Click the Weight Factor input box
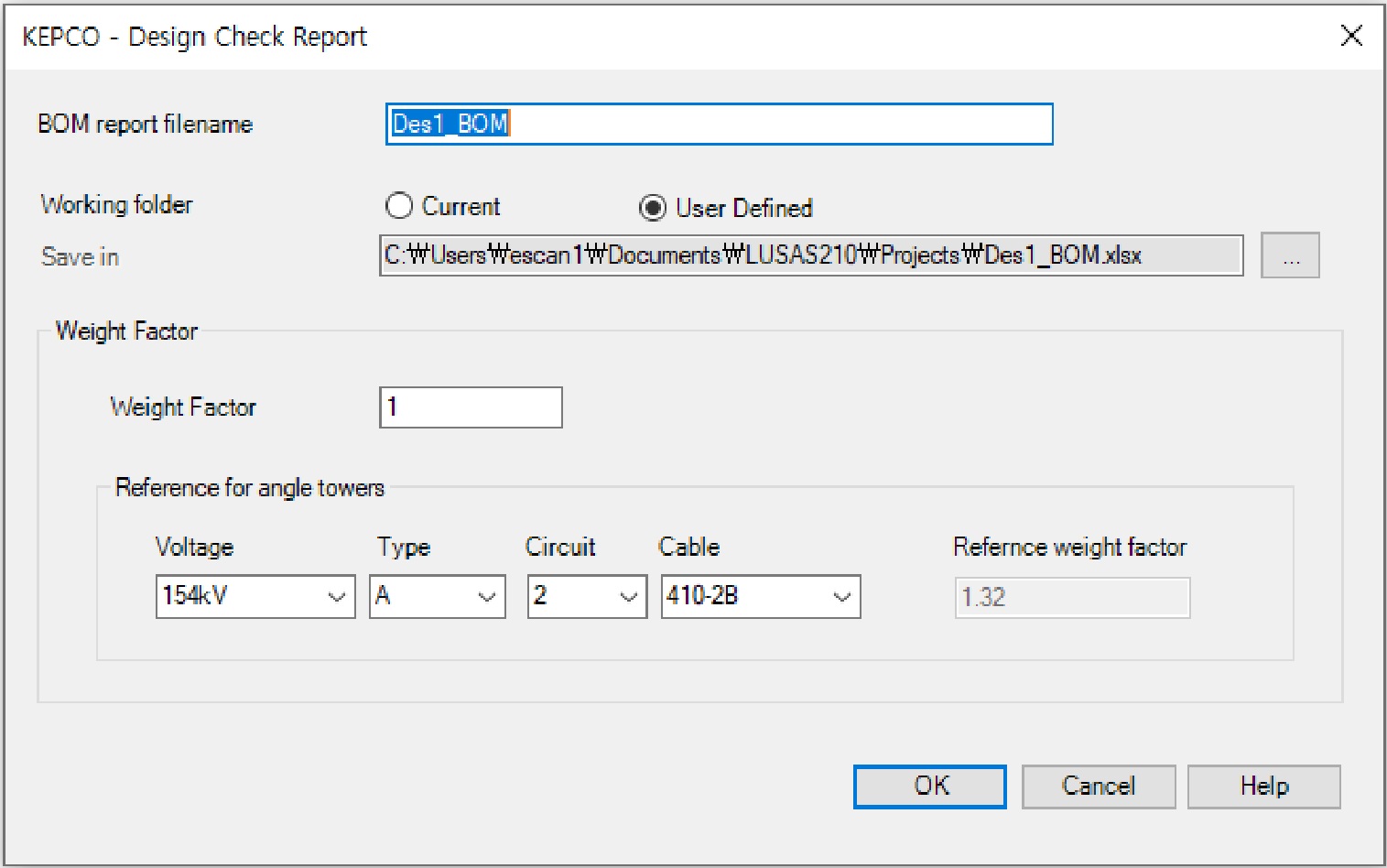 471,407
